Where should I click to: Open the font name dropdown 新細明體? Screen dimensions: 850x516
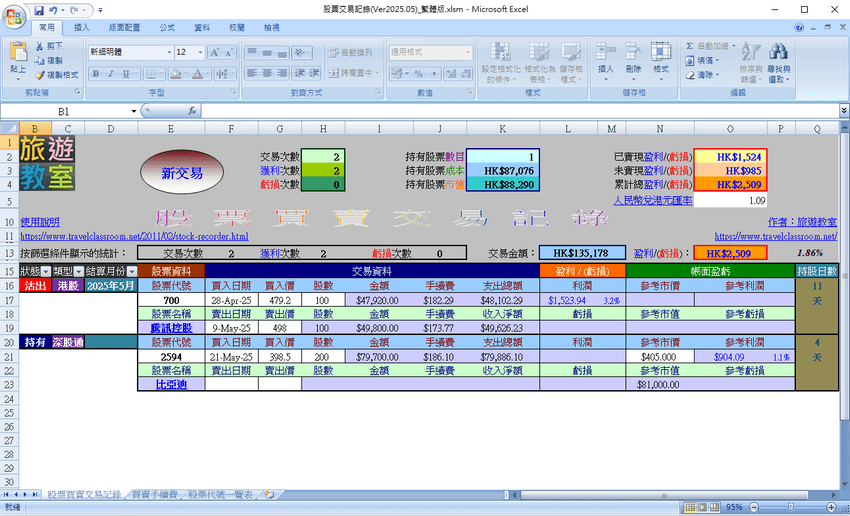(168, 53)
